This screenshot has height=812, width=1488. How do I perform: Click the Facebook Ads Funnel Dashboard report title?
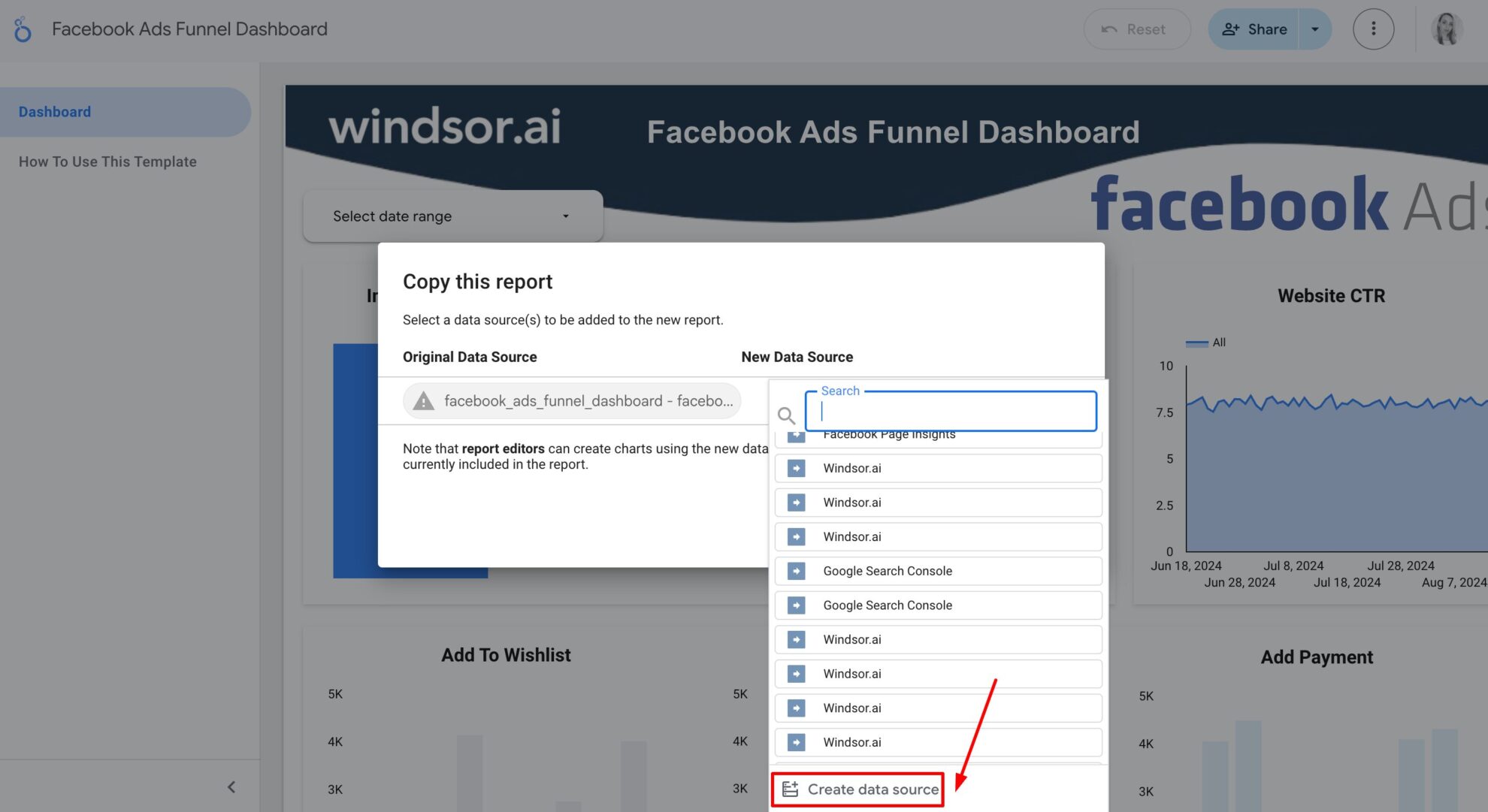[x=189, y=29]
